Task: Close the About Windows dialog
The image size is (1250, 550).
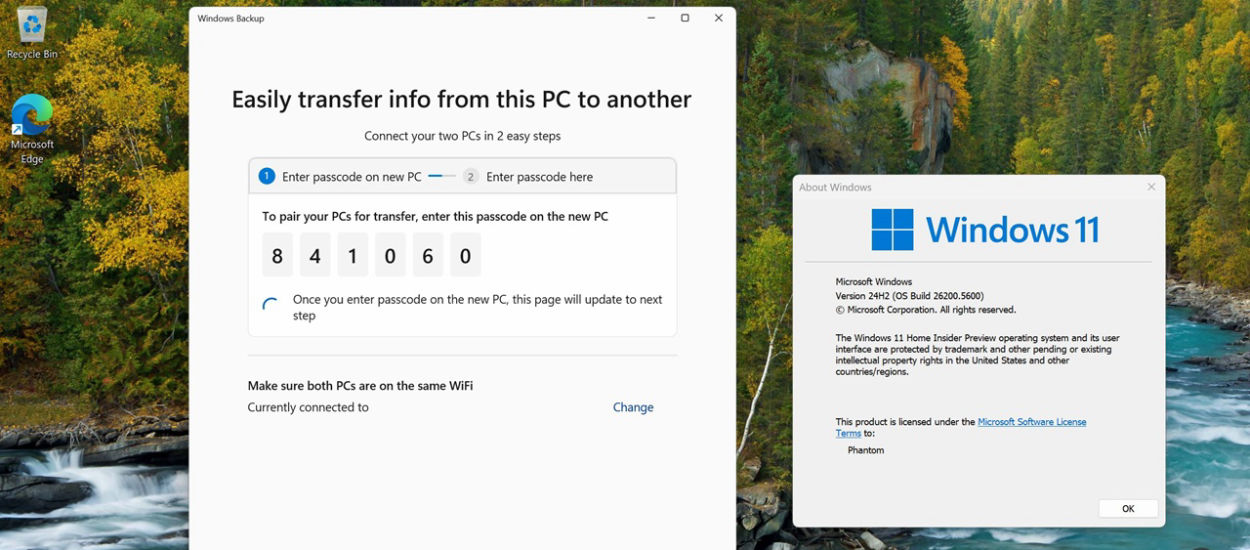Action: (1151, 187)
